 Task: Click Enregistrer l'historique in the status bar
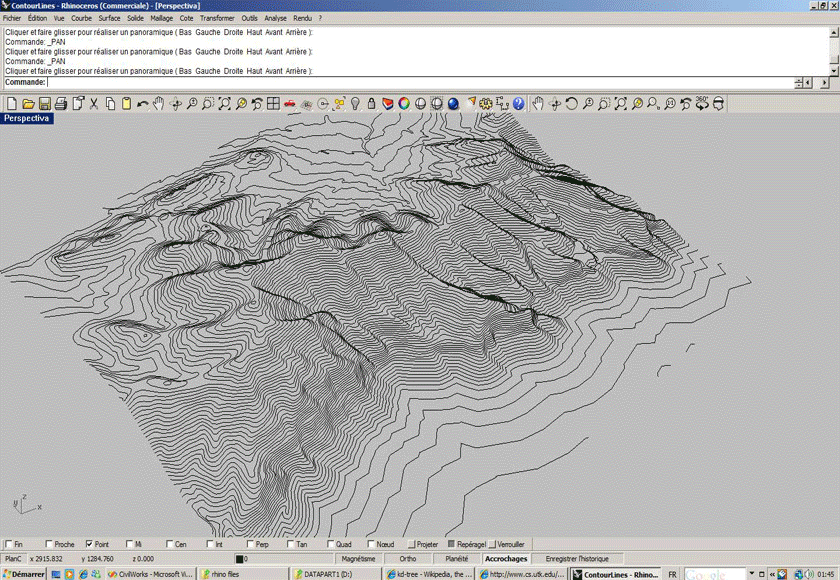(575, 559)
